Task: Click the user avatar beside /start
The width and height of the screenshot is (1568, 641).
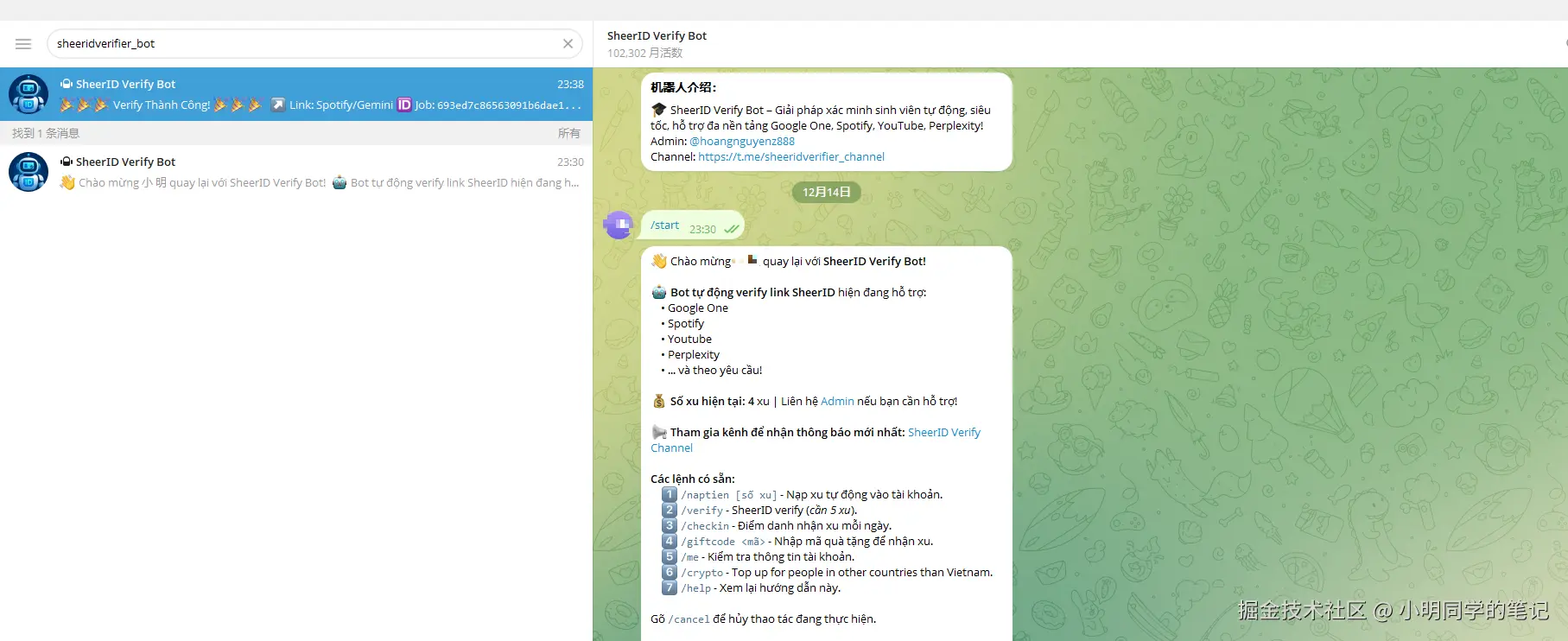Action: (619, 225)
